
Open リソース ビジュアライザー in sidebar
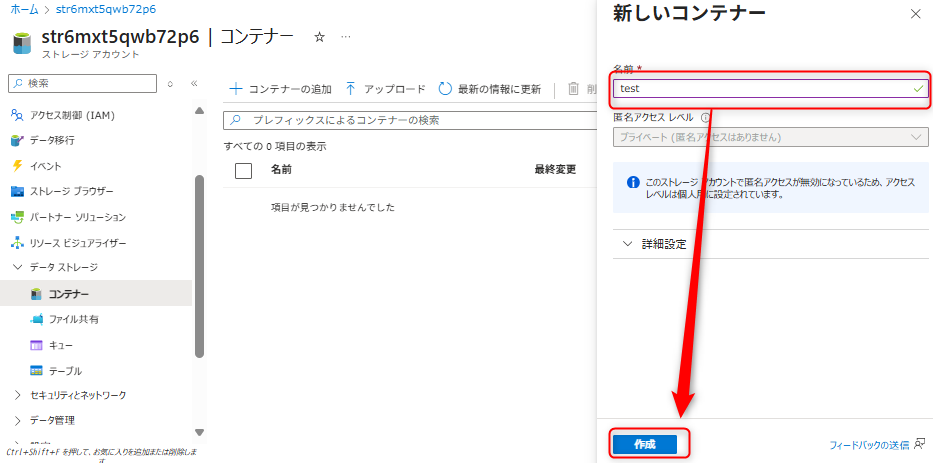[78, 243]
